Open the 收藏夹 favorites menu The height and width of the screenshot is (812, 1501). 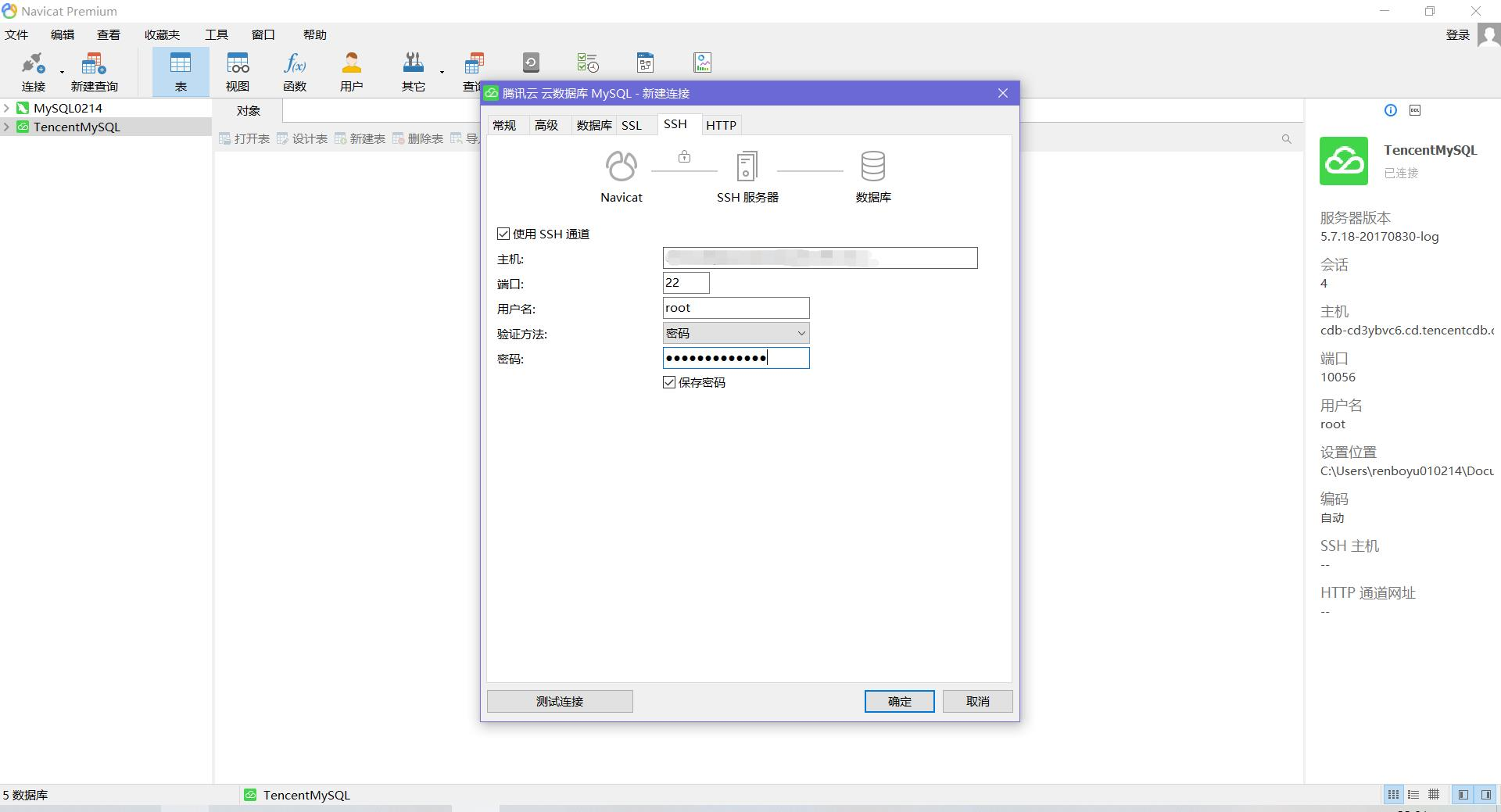(x=162, y=34)
